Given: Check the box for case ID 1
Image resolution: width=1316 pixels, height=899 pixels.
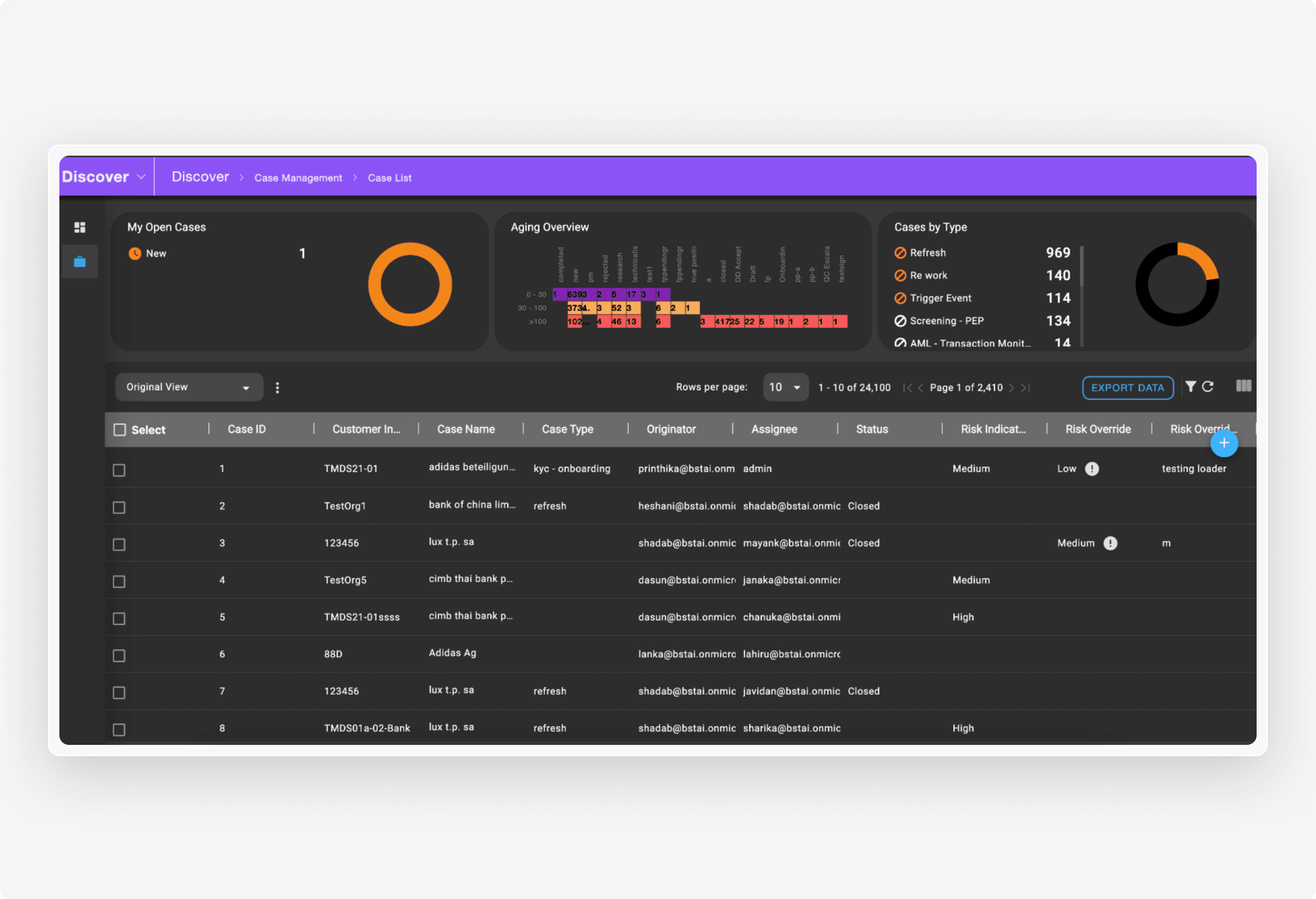Looking at the screenshot, I should (x=119, y=470).
